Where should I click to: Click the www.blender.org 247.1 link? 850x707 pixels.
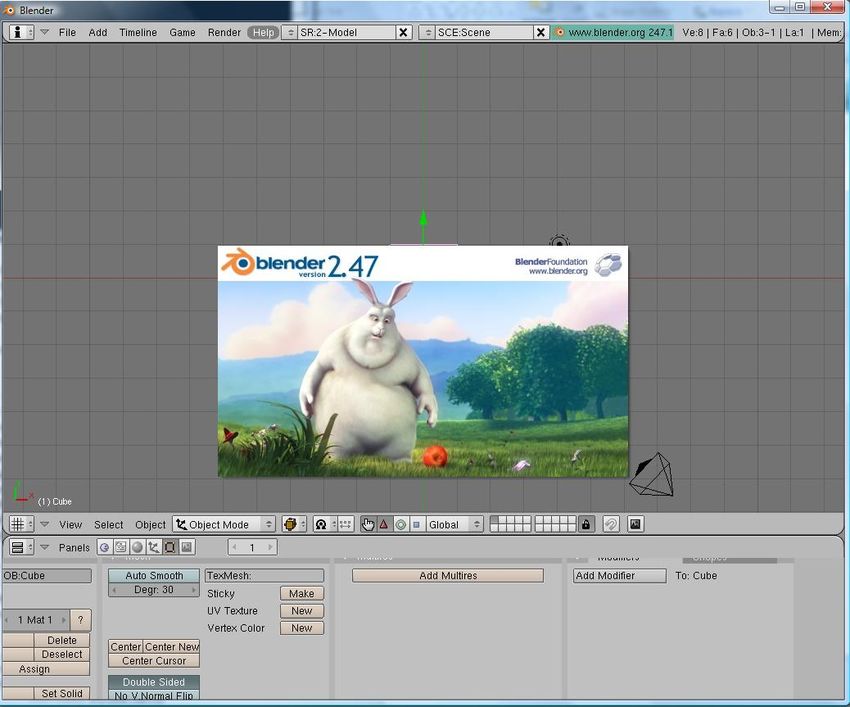pos(620,33)
